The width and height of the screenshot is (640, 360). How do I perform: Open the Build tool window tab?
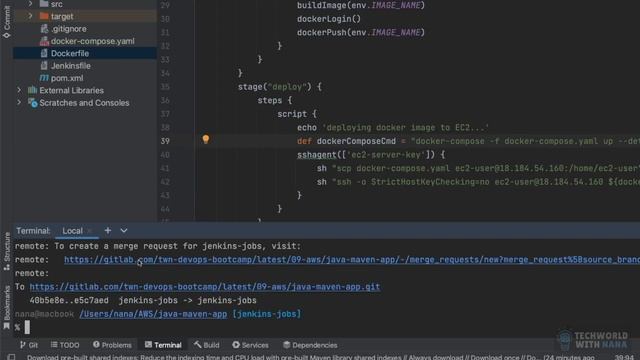point(207,345)
